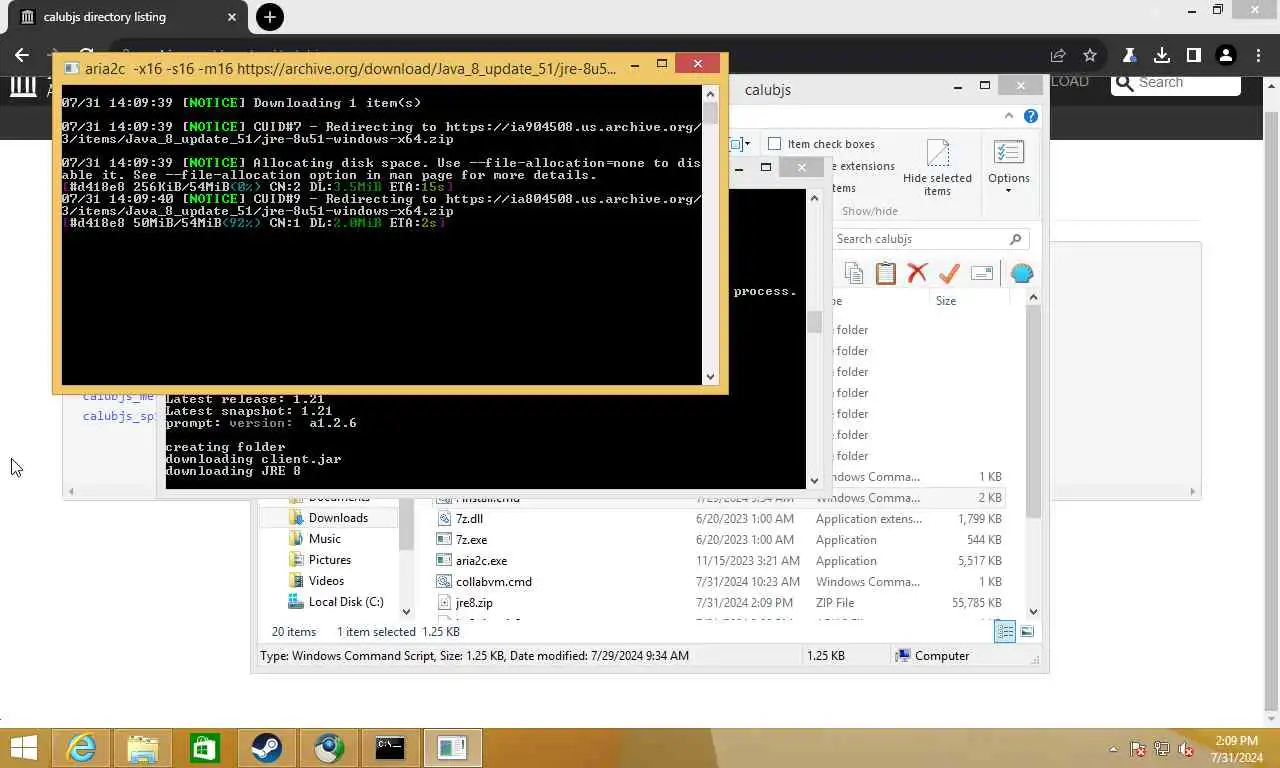The image size is (1280, 768).
Task: Toggle Chrome side panel icon
Action: [x=1193, y=55]
